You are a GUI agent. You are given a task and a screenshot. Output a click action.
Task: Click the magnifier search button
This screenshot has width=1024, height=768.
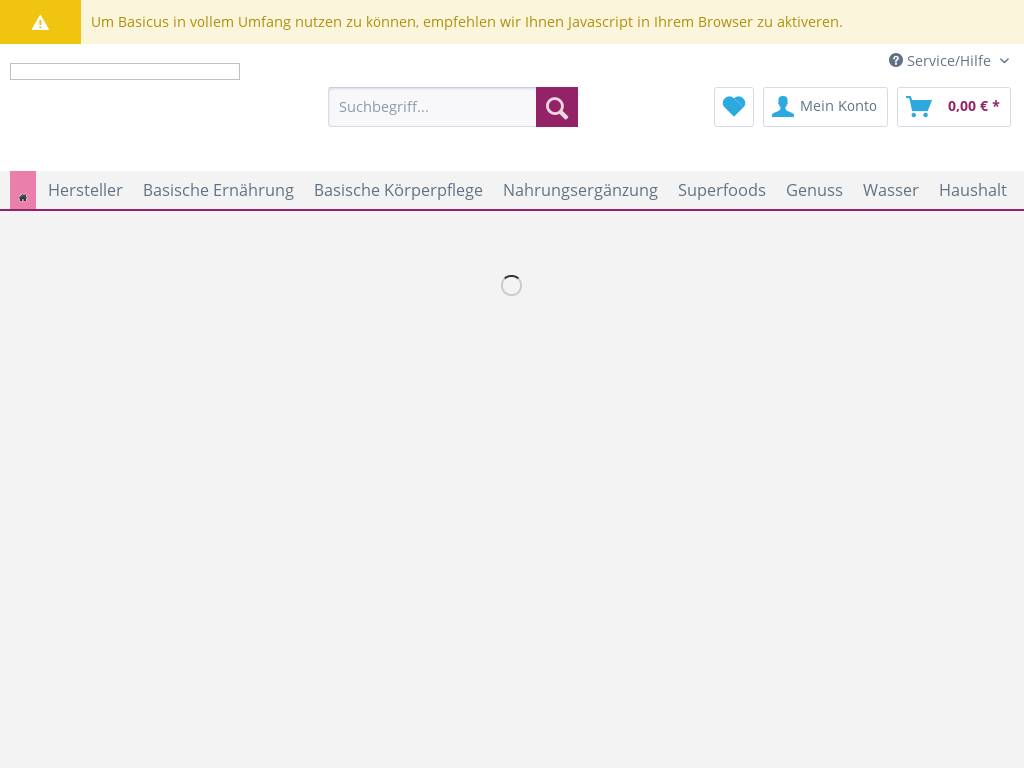[557, 107]
